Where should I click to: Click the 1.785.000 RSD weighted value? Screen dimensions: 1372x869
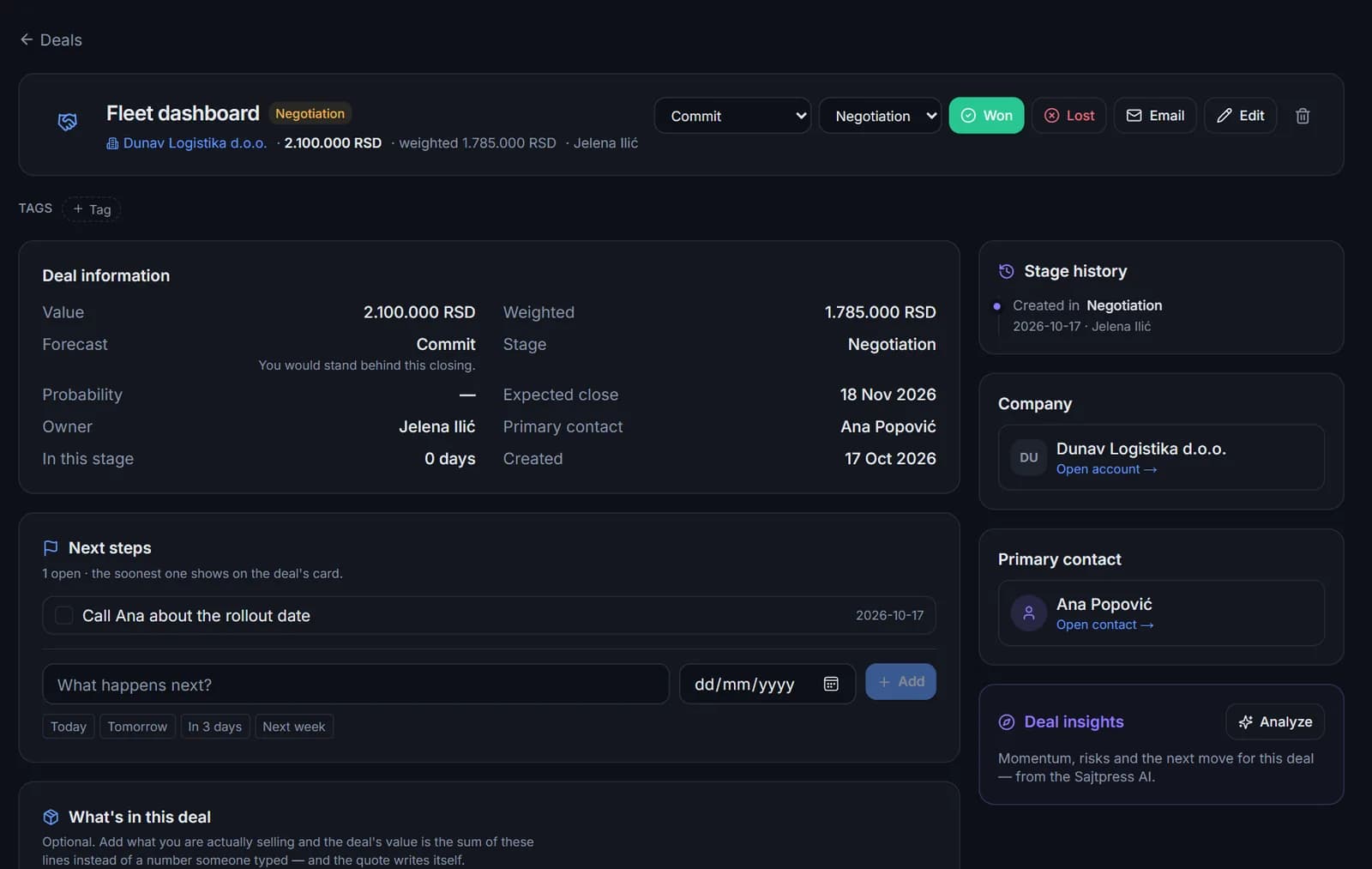coord(881,312)
